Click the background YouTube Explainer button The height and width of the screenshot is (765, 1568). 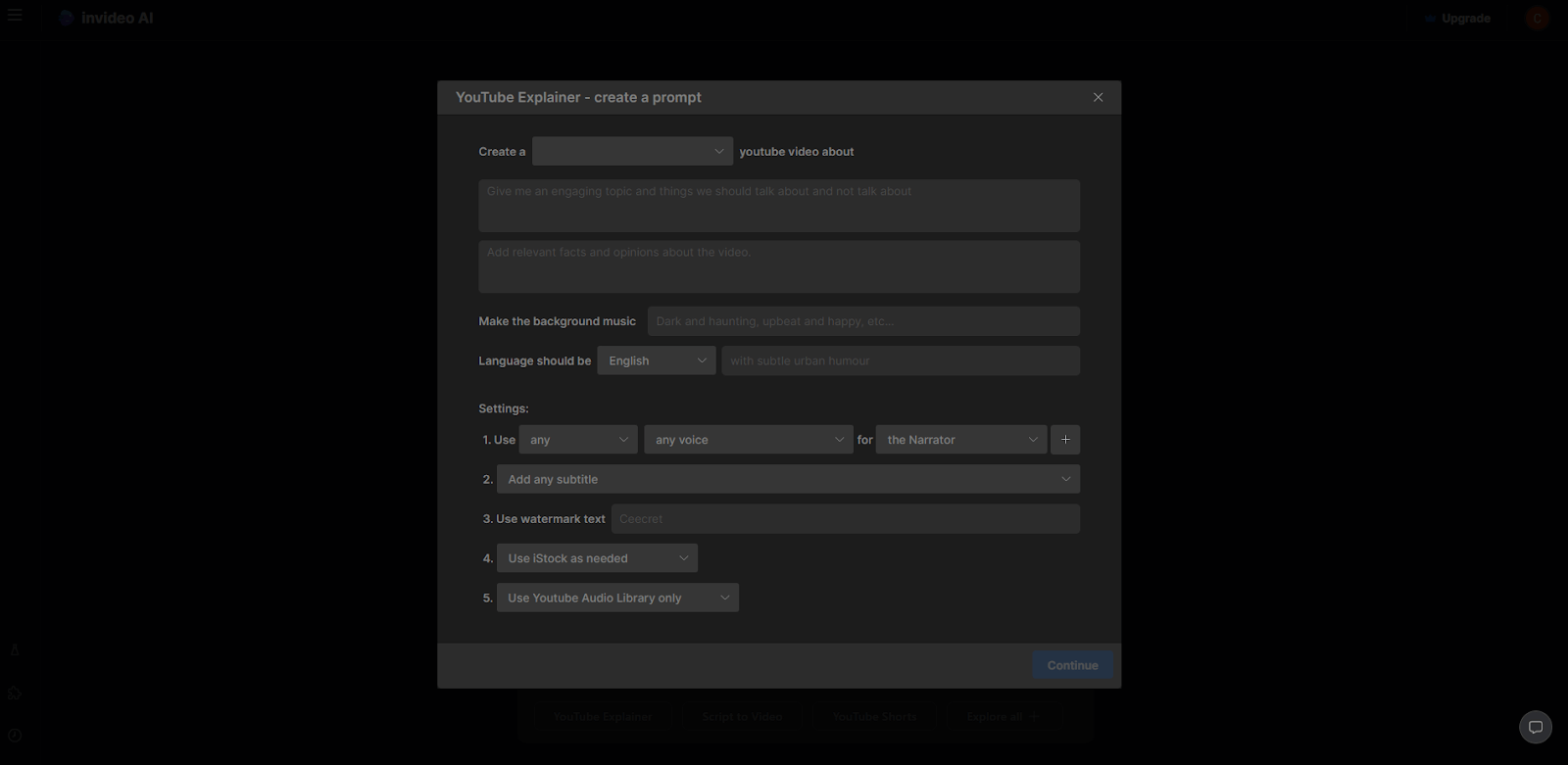pyautogui.click(x=602, y=717)
